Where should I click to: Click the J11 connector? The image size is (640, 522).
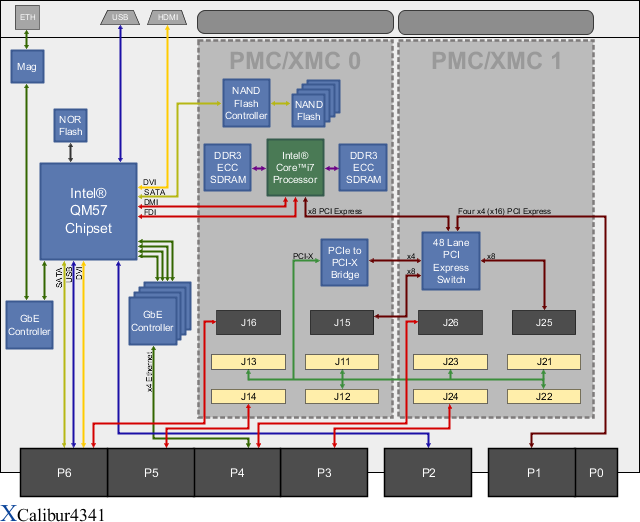coord(342,362)
